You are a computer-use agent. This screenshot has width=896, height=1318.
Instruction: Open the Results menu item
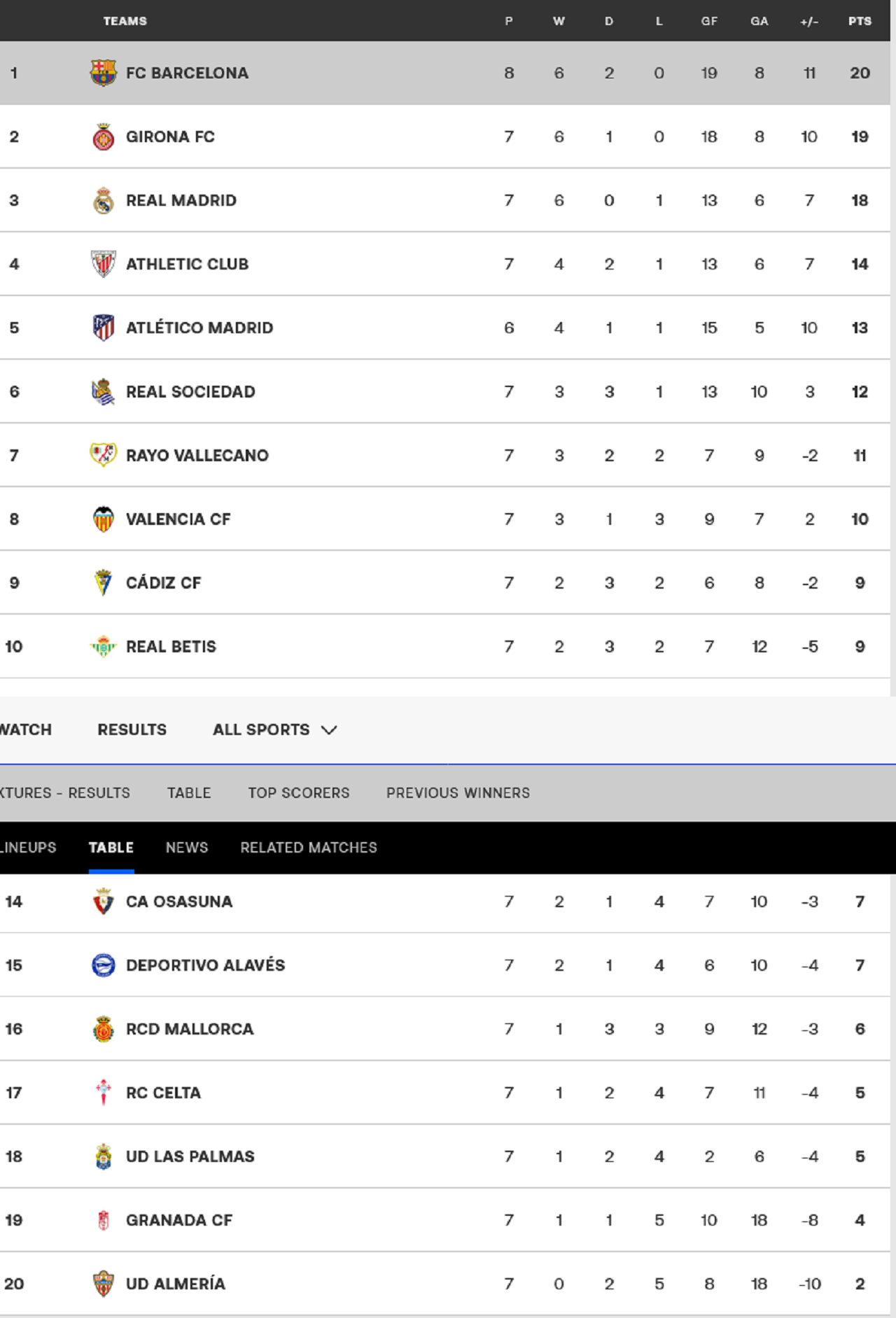(132, 729)
